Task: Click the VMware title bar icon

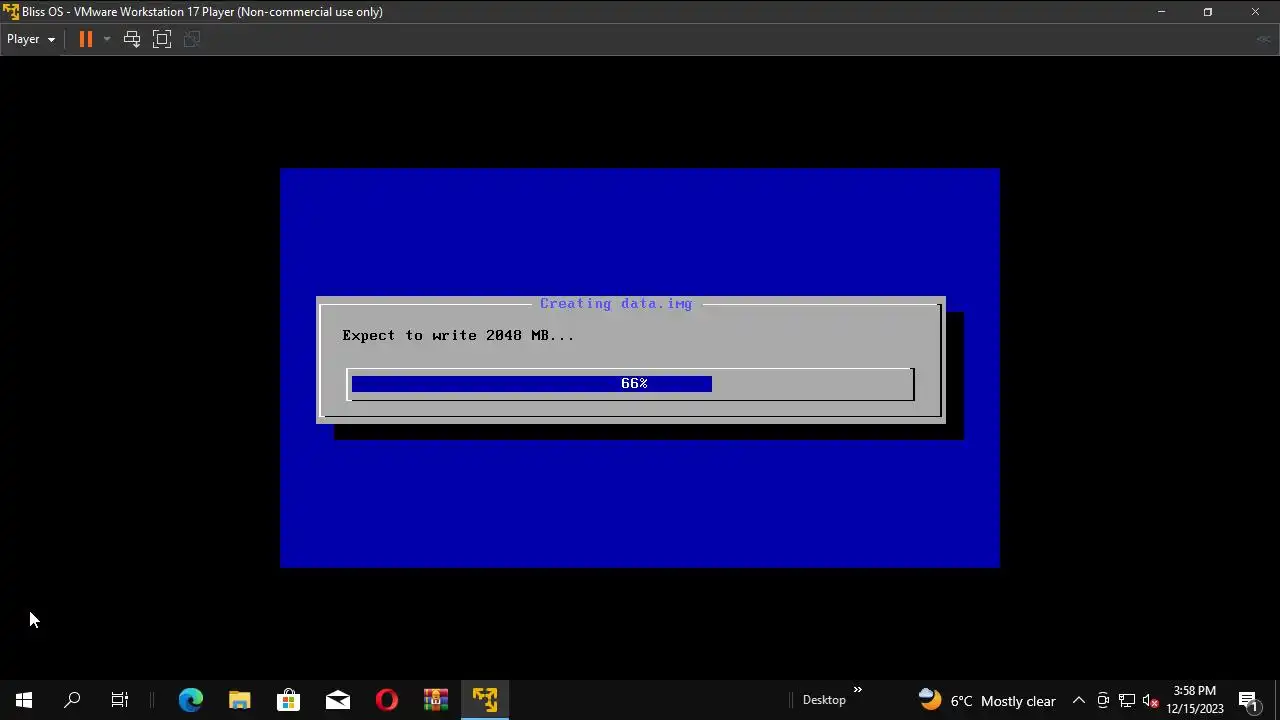Action: click(11, 12)
